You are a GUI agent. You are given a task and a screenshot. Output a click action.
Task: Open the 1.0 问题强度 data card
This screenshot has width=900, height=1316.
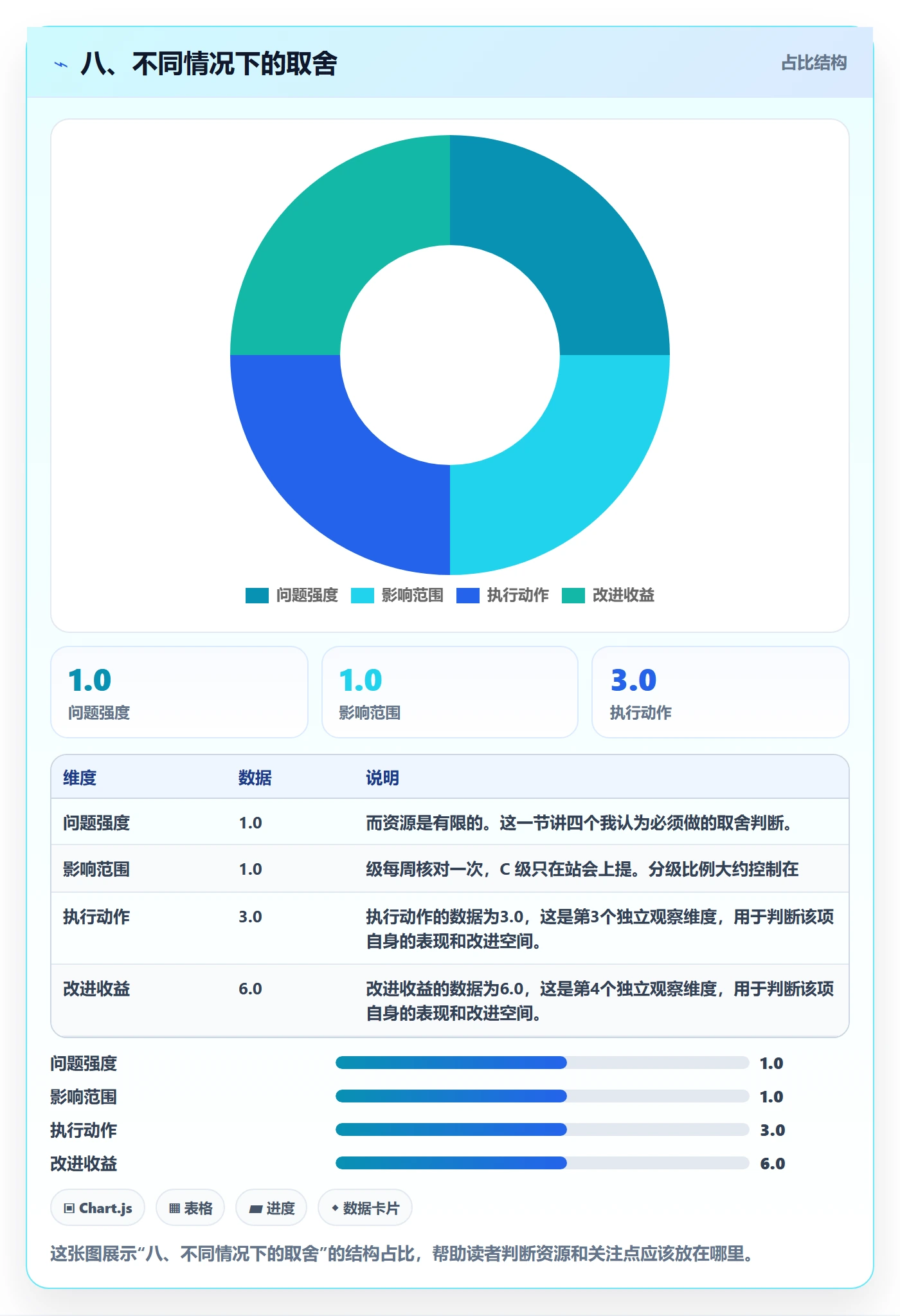(179, 692)
